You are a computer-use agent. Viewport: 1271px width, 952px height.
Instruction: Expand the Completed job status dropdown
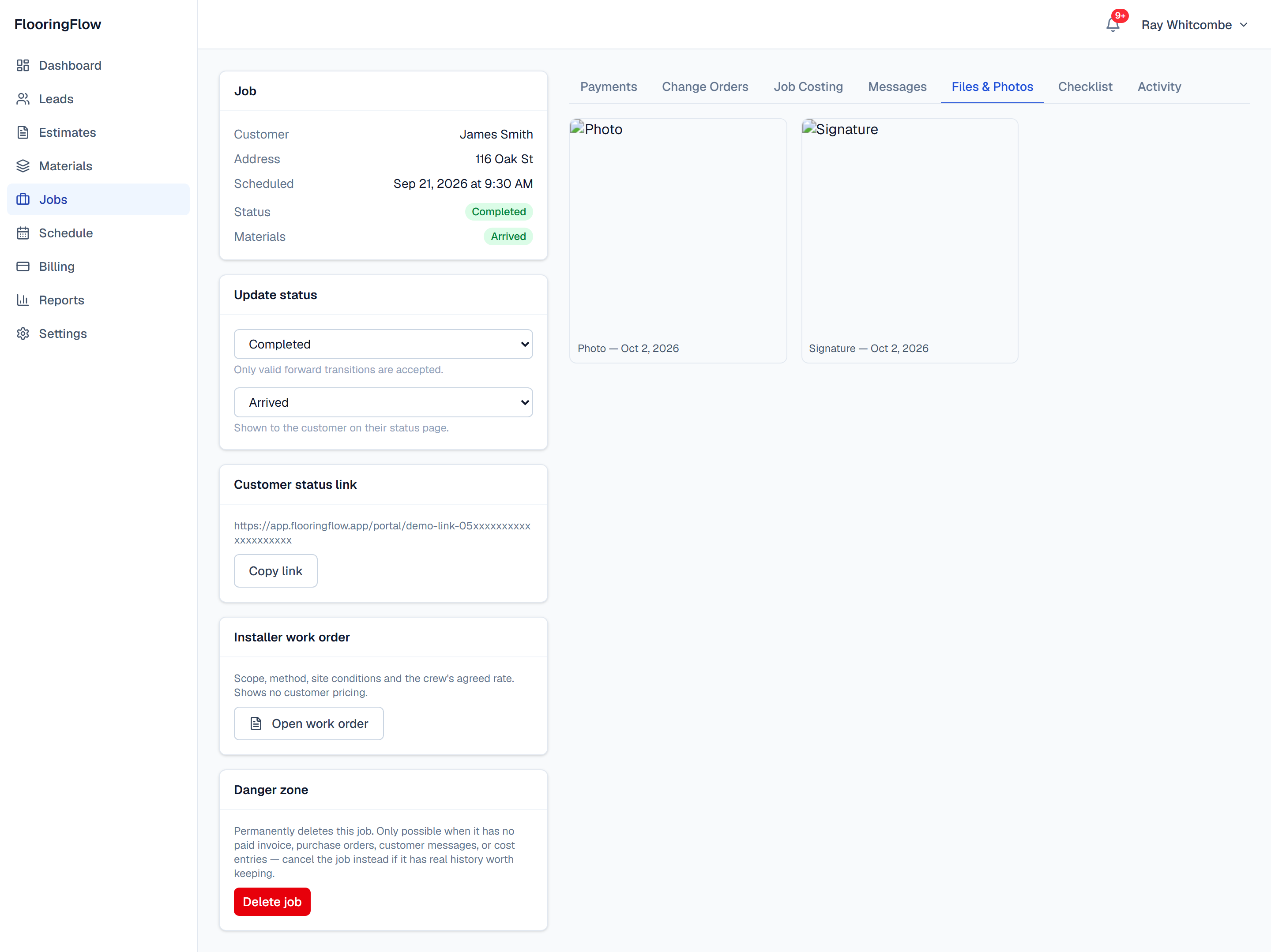coord(383,344)
